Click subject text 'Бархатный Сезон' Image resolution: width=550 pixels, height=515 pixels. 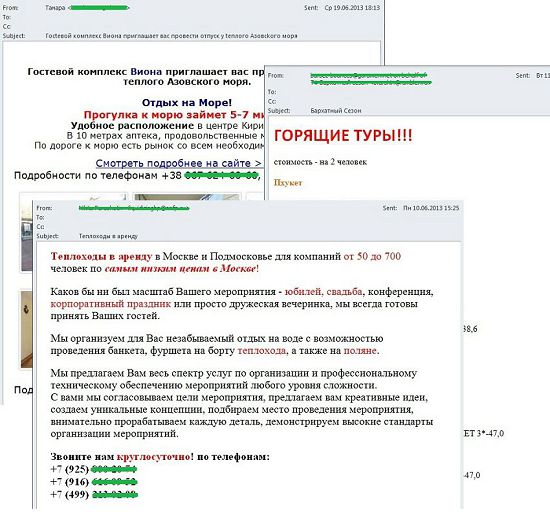point(336,111)
